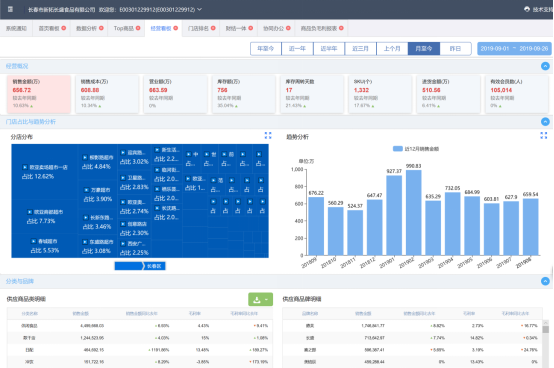
Task: Click the 1,244,523.95 sales cell
Action: [92, 338]
